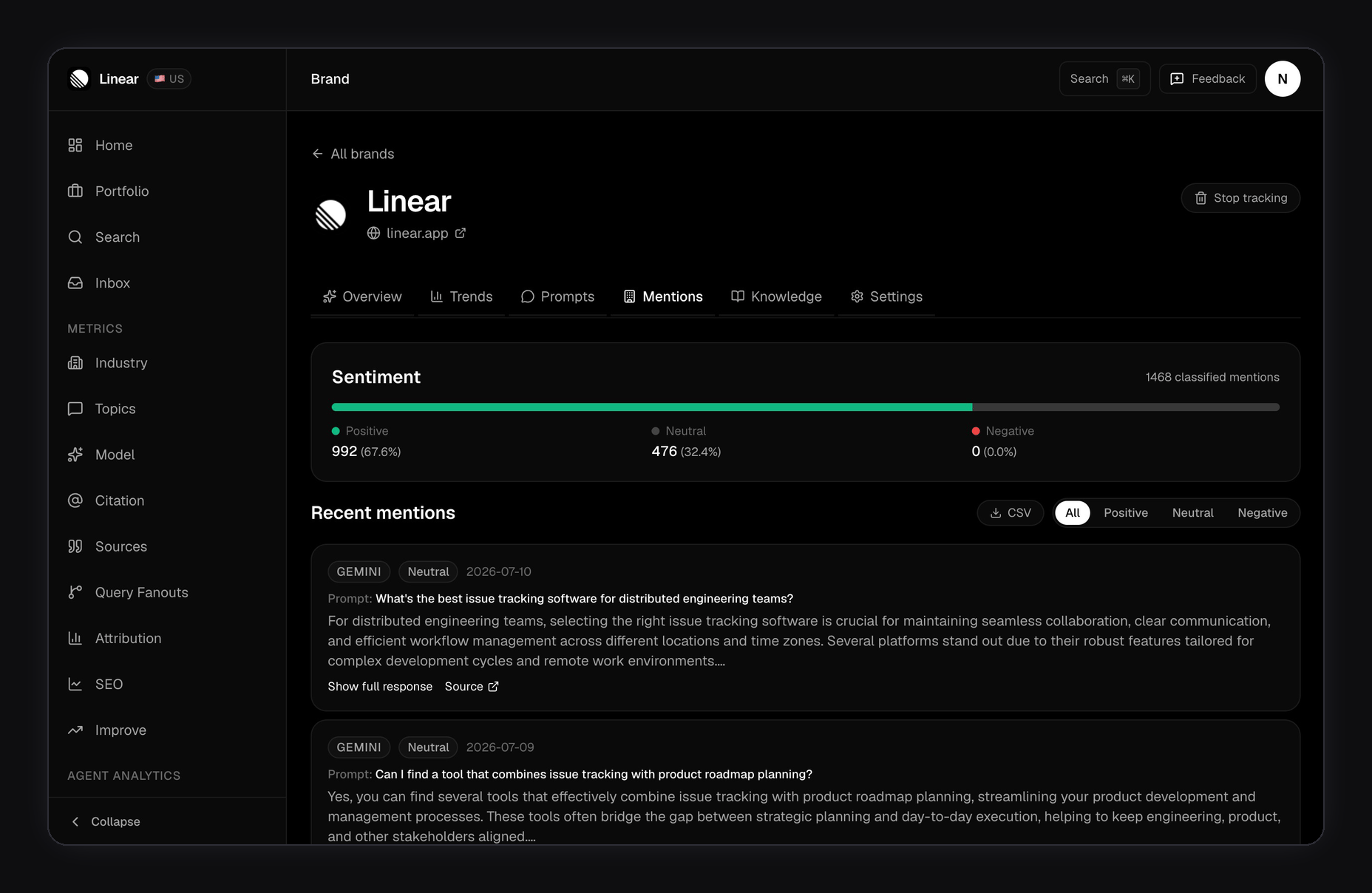This screenshot has height=893, width=1372.
Task: Click the GEMINI tag on the 2026-07-09 mention
Action: coord(359,747)
